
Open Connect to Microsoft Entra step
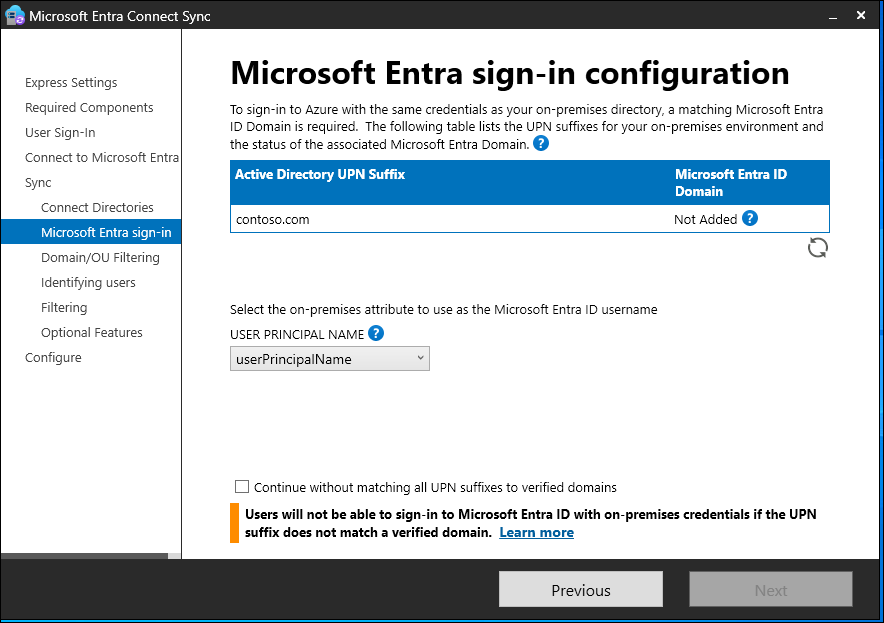coord(102,158)
